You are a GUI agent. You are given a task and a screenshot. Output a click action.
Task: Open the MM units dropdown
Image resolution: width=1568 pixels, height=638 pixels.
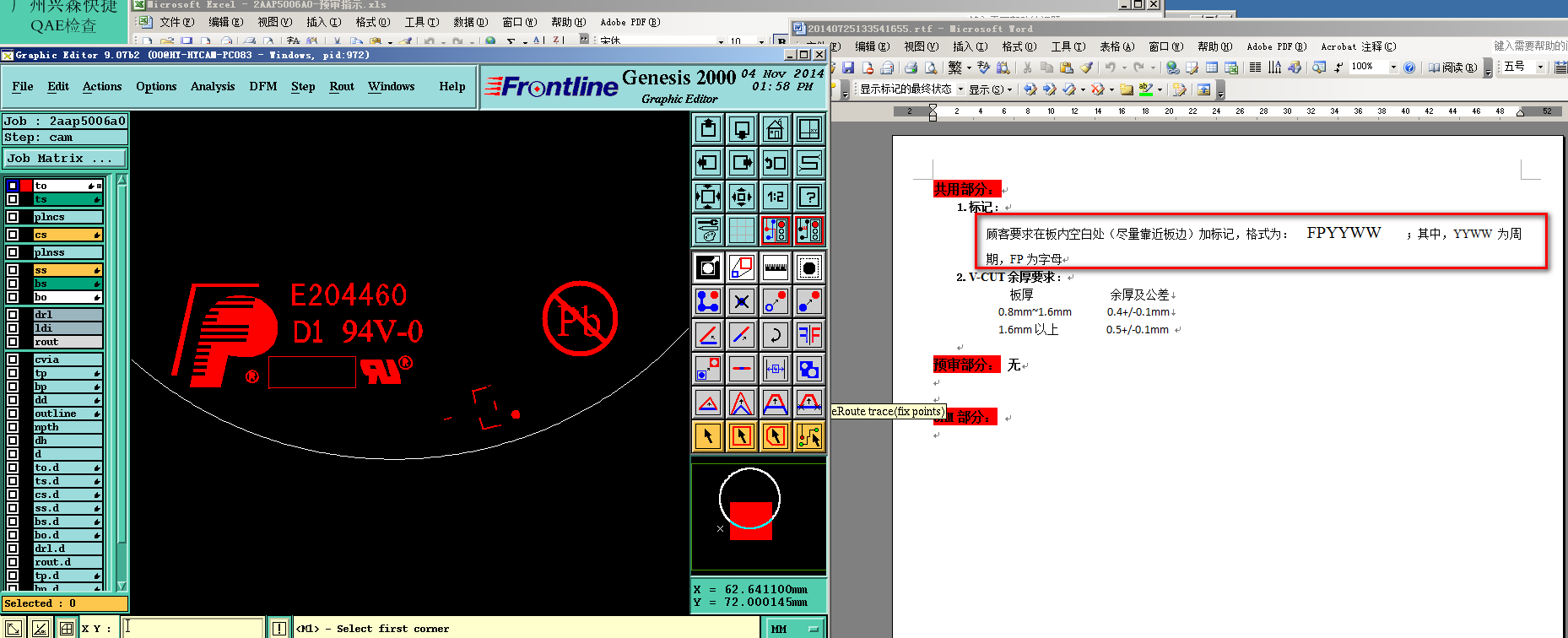(x=795, y=629)
